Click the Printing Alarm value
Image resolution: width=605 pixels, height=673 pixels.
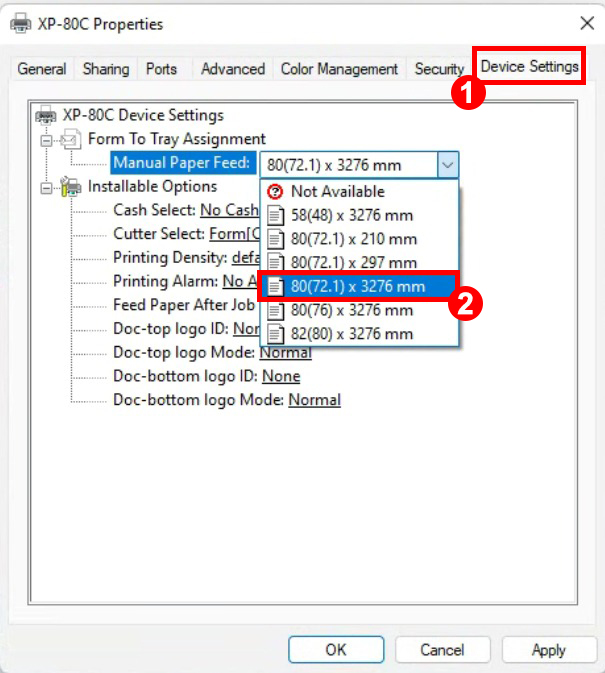click(240, 281)
